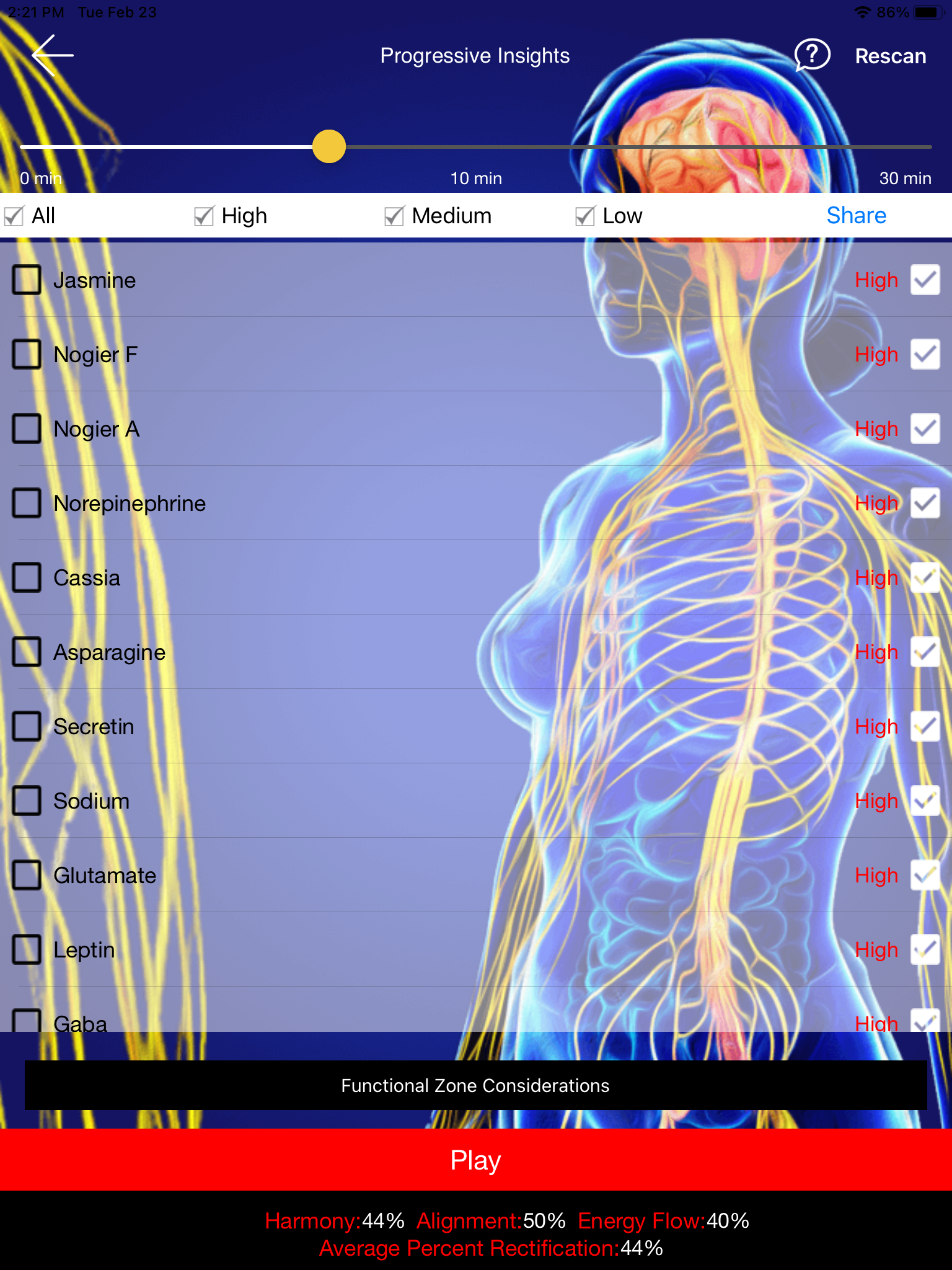
Task: Check the Norepinephrine left checkbox
Action: (x=27, y=503)
